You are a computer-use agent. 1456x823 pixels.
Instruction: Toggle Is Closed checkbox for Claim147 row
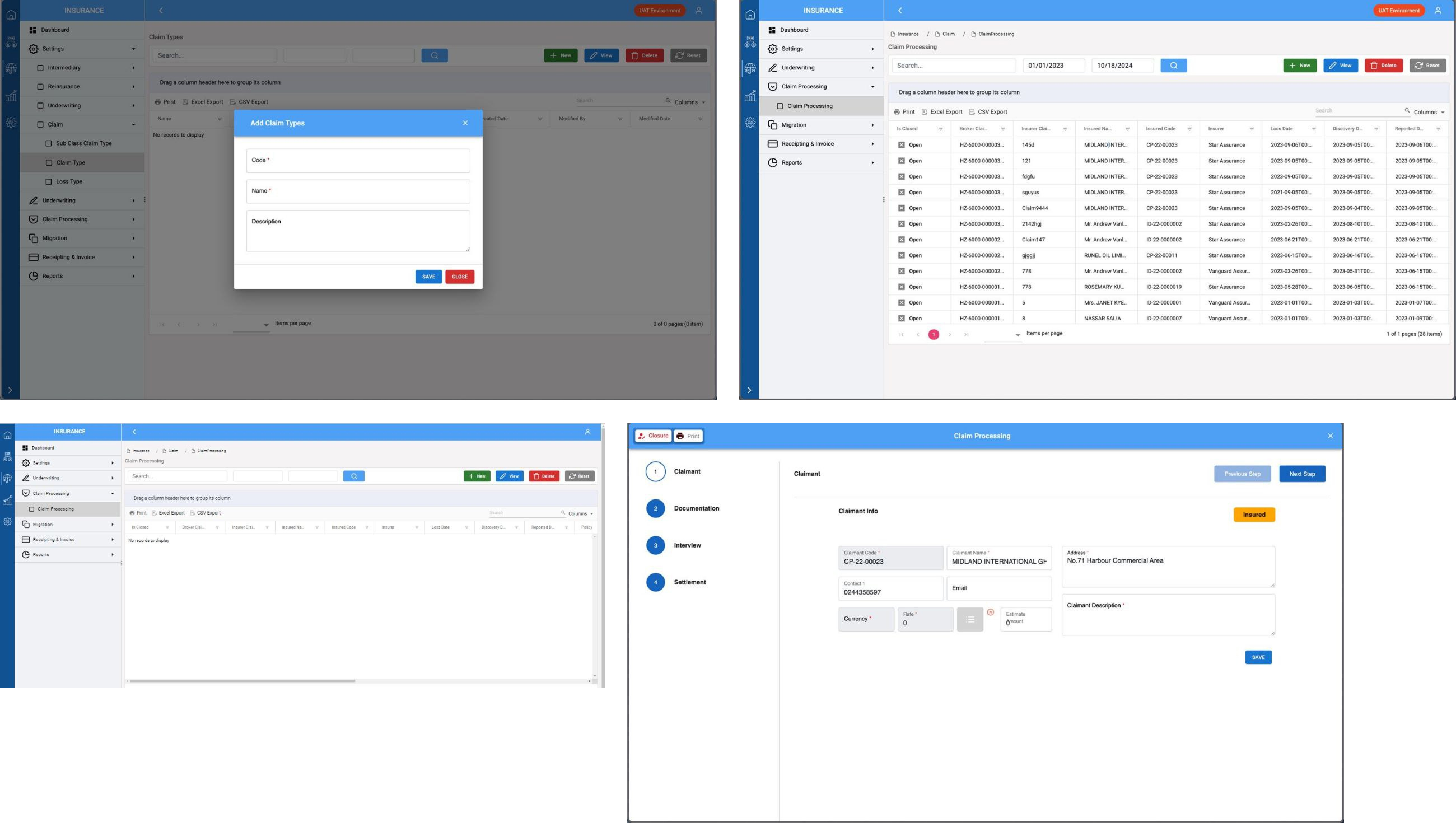tap(902, 240)
